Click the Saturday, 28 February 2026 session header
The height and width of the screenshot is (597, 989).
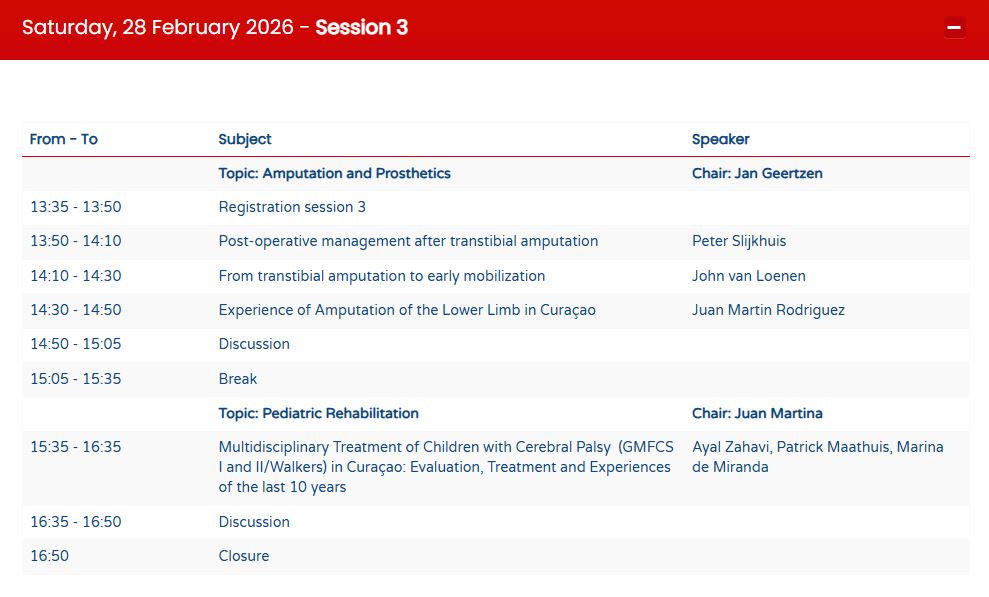pos(215,28)
